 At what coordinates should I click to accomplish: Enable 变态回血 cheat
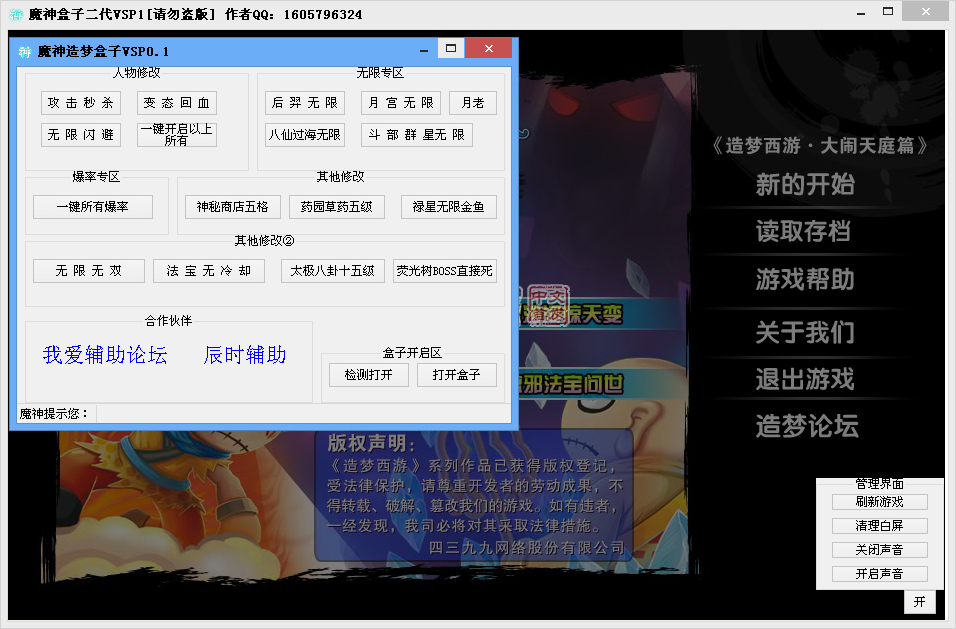coord(177,103)
